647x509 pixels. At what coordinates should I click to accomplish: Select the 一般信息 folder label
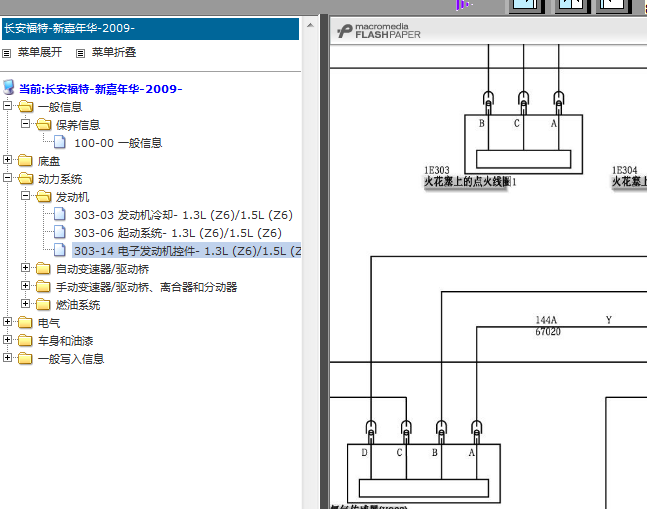60,107
